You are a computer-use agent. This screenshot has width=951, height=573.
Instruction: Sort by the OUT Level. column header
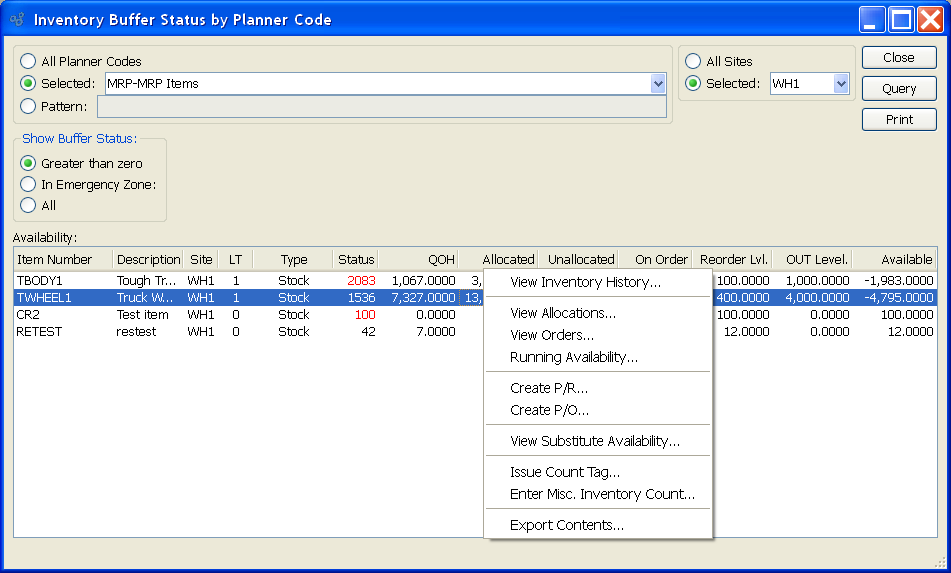tap(812, 260)
